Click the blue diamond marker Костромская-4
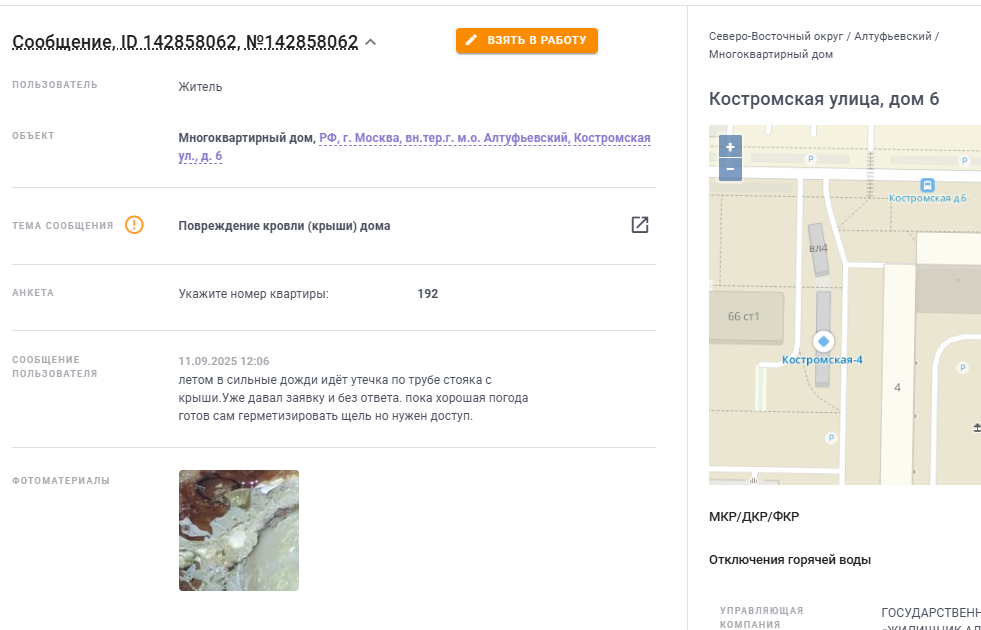 (823, 342)
